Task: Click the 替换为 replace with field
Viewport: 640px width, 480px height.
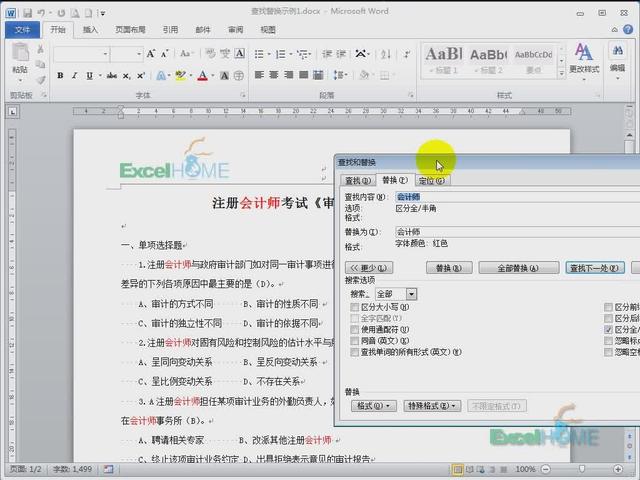Action: 518,232
